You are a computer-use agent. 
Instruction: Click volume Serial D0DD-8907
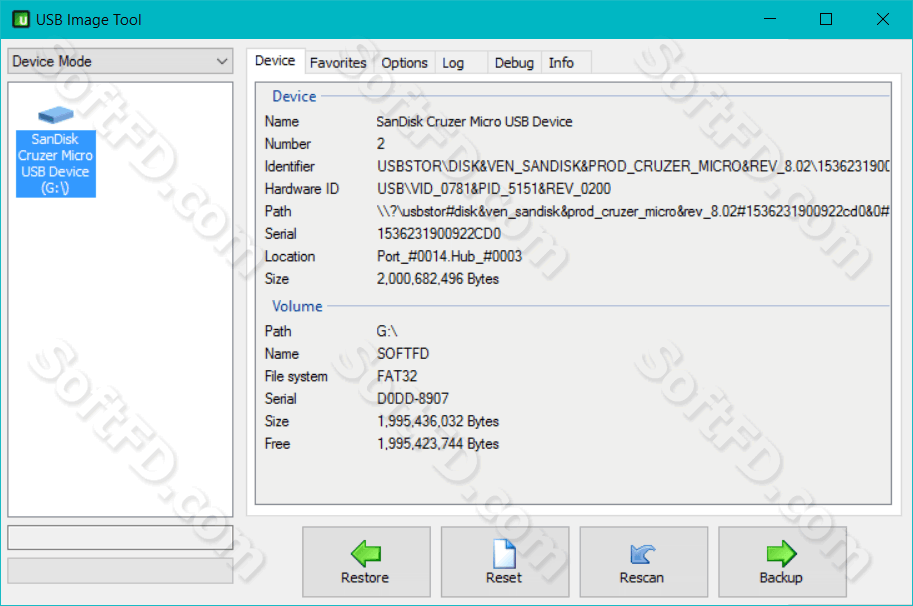pyautogui.click(x=412, y=399)
